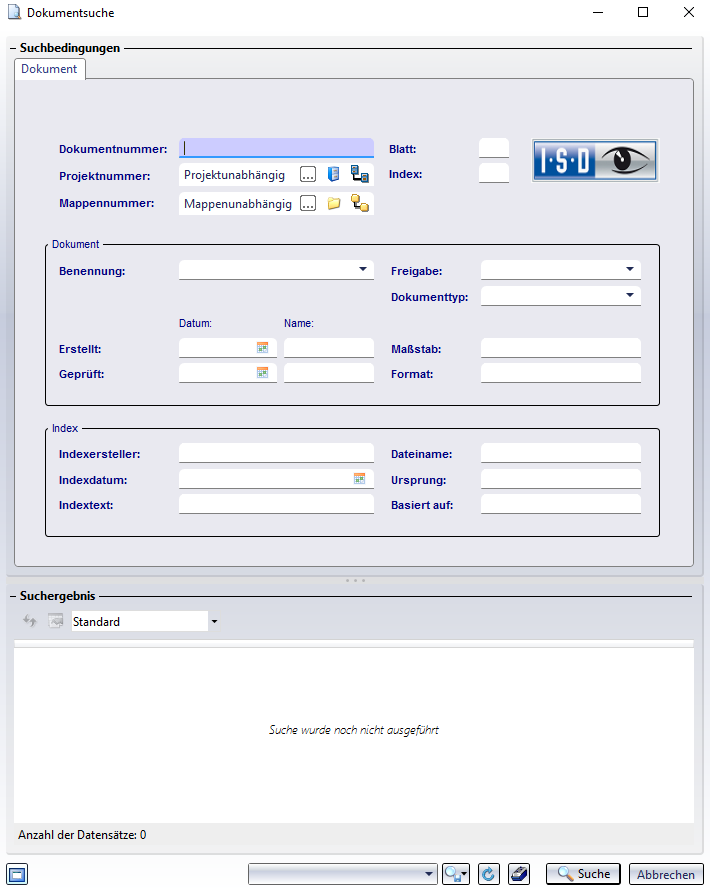This screenshot has width=710, height=893.
Task: Open calendar picker for Indexdatum
Action: (x=359, y=478)
